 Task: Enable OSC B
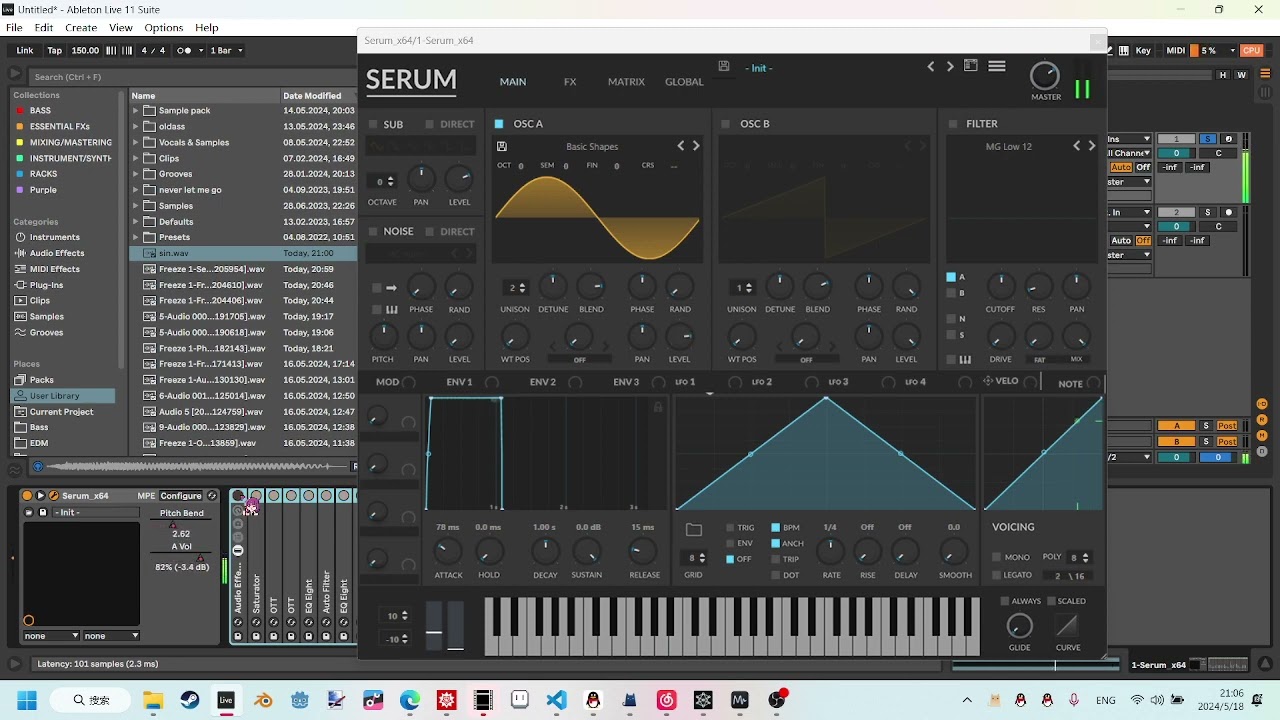click(726, 124)
